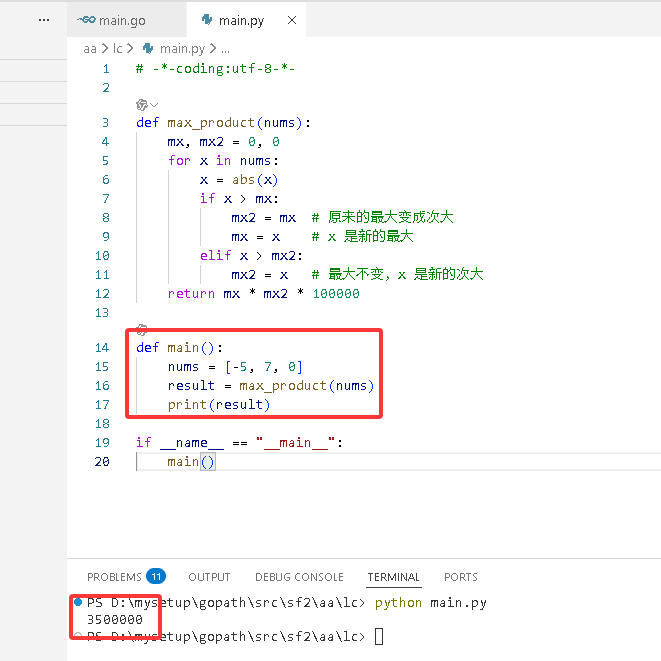Click the 'print(result)' line
Screen dimensions: 661x661
pos(218,405)
